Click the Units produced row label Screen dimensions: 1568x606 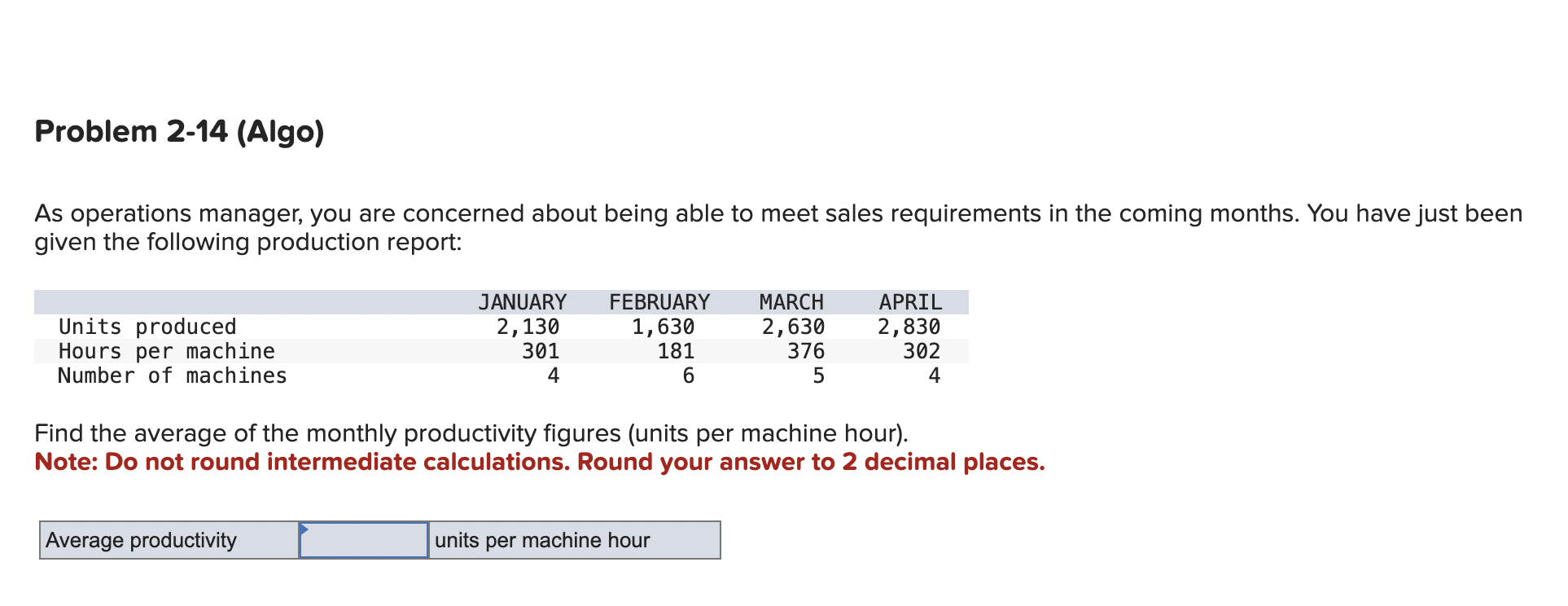click(147, 327)
